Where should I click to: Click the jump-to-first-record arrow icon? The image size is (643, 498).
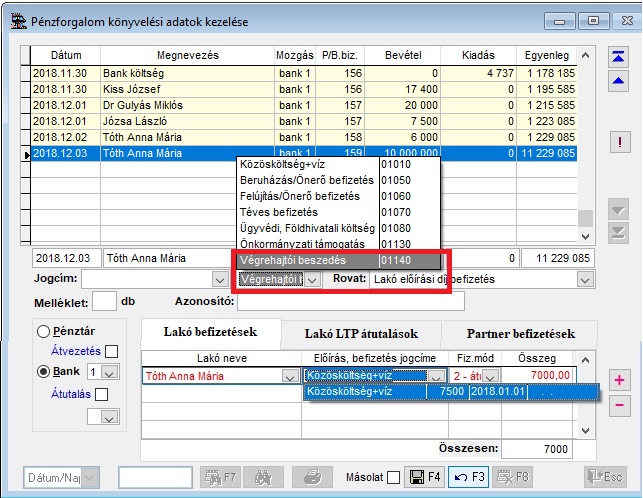click(x=619, y=57)
